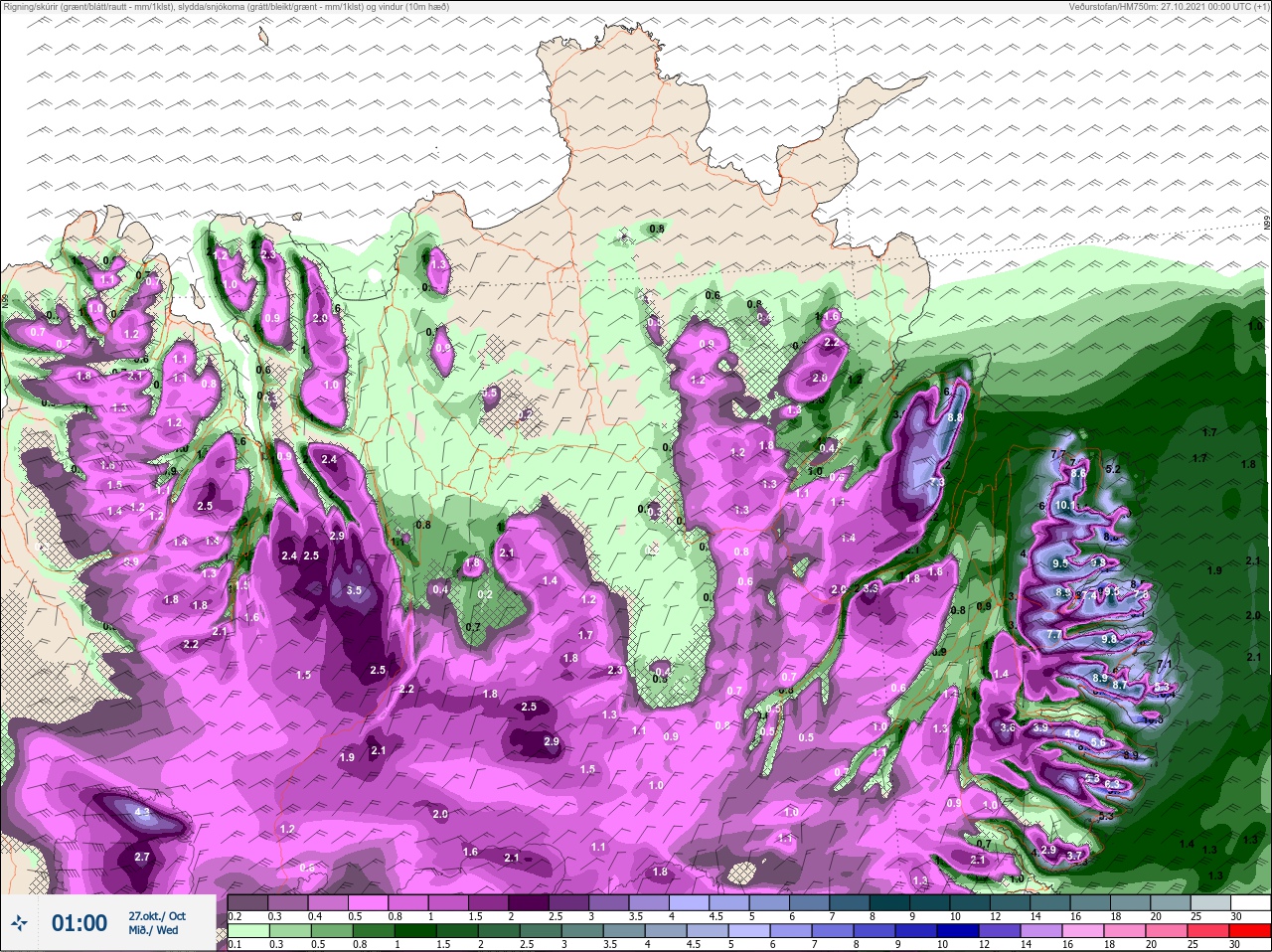Click the 4.3 precipitation value on the map
1272x952 pixels.
click(142, 812)
